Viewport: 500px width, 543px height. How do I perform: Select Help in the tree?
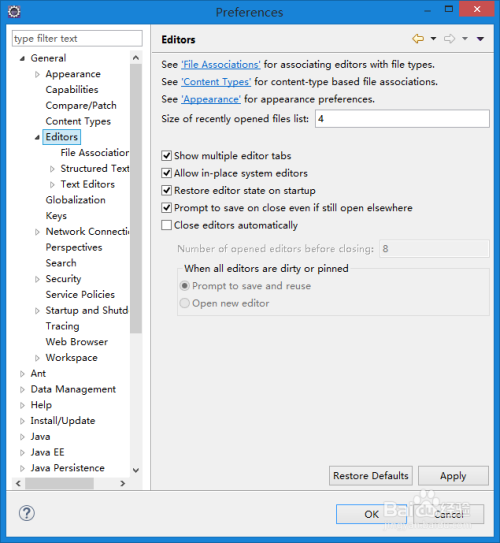(41, 405)
